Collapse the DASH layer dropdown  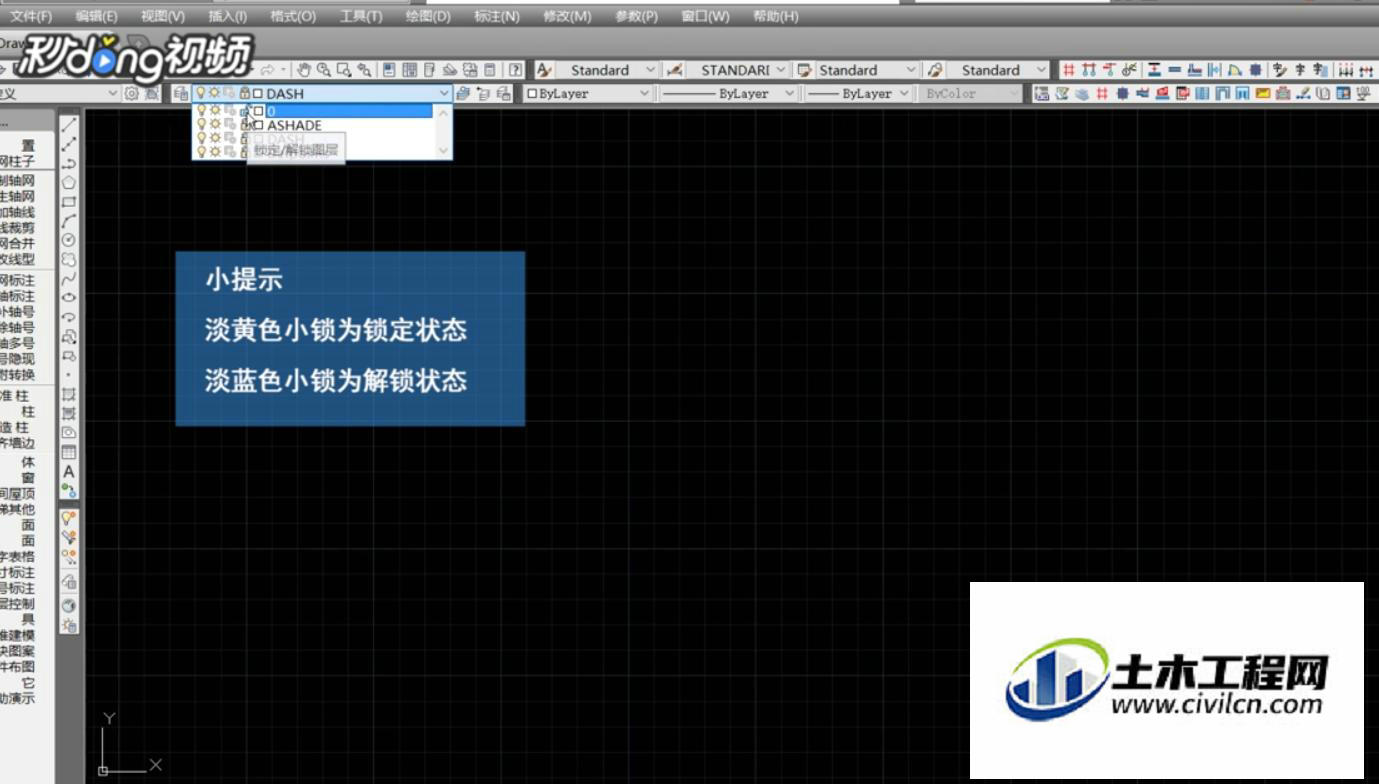coord(444,93)
